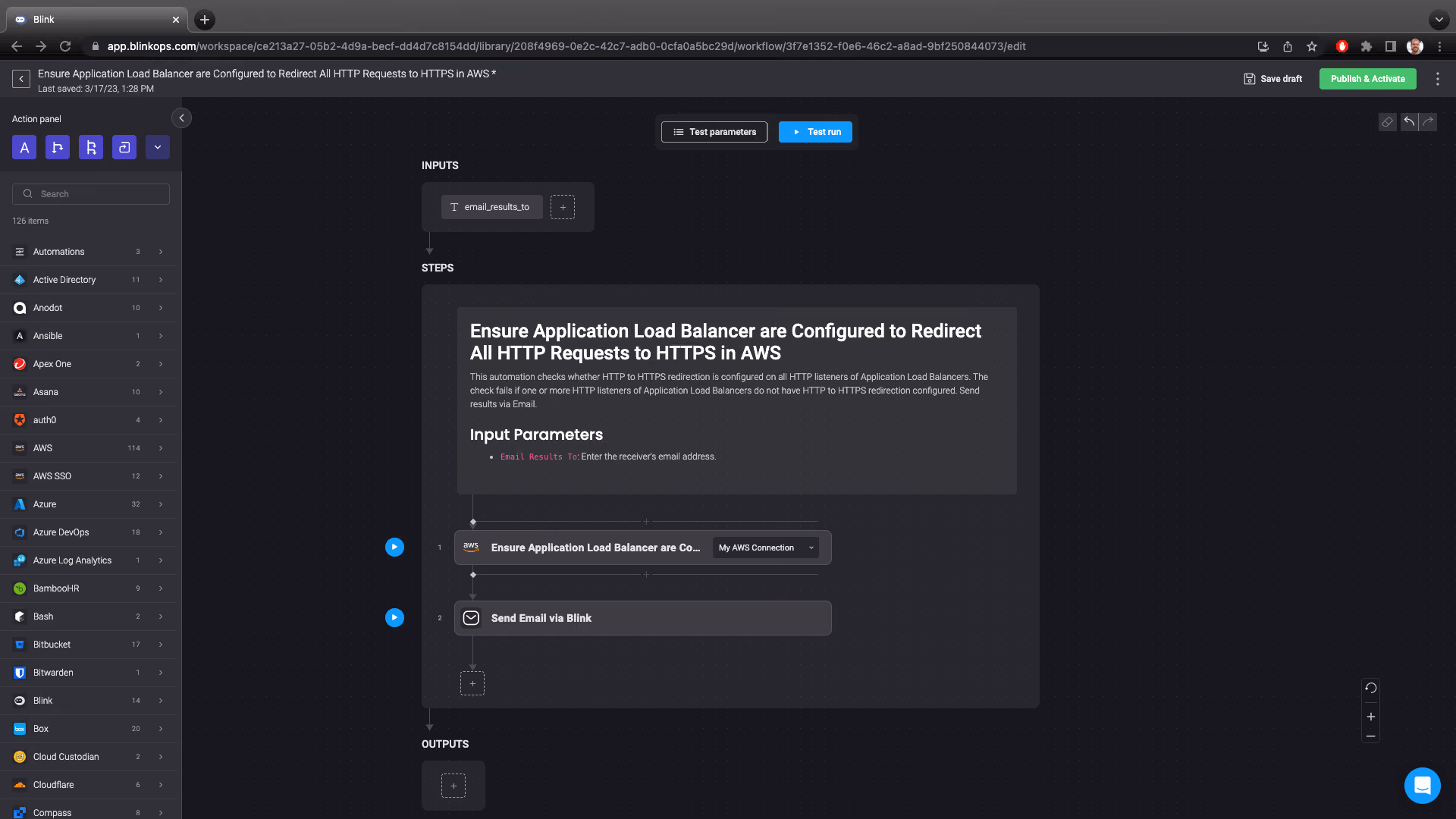Add a new input parameter
The image size is (1456, 819).
563,207
